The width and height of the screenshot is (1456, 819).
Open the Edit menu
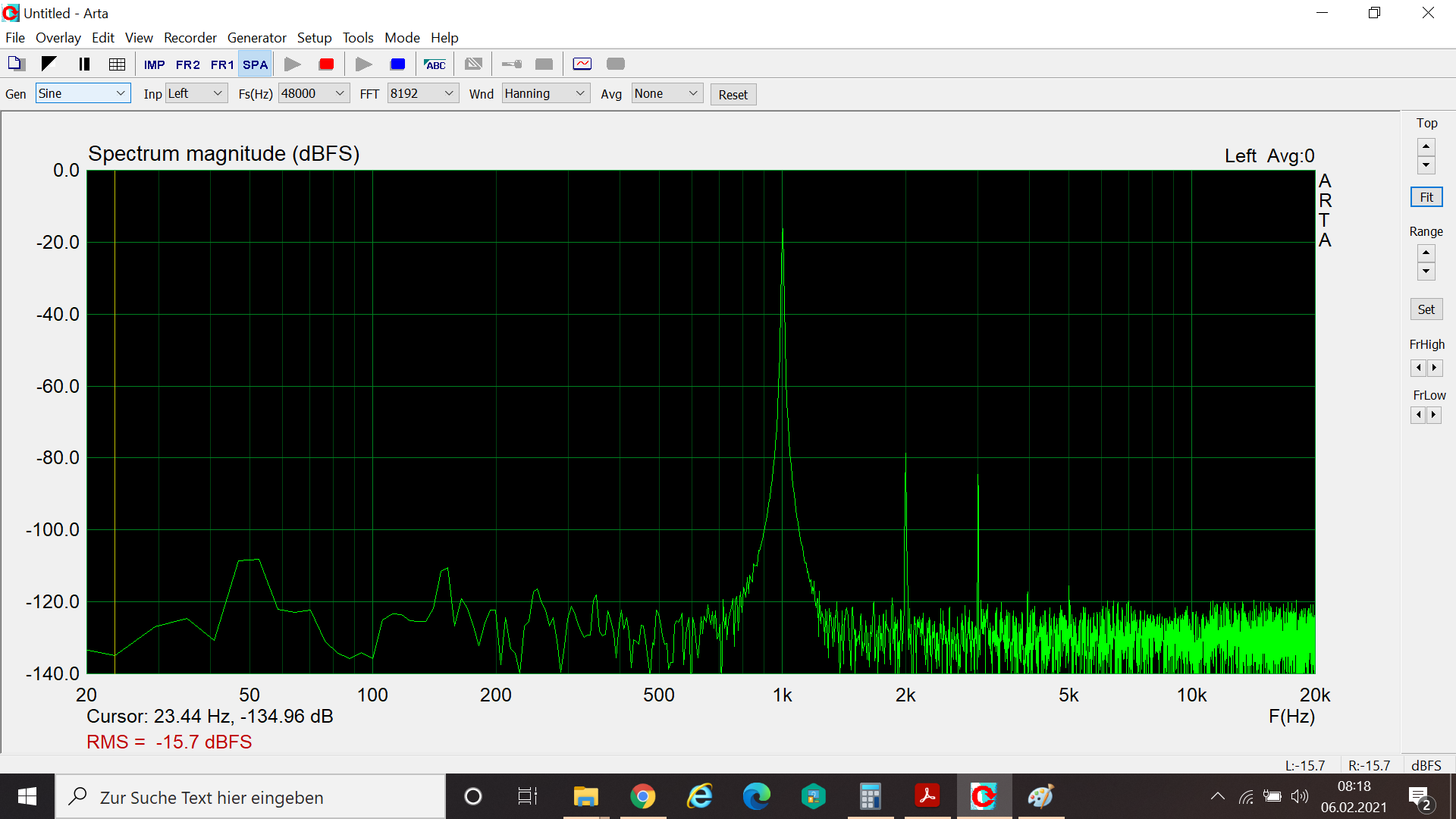[x=103, y=37]
